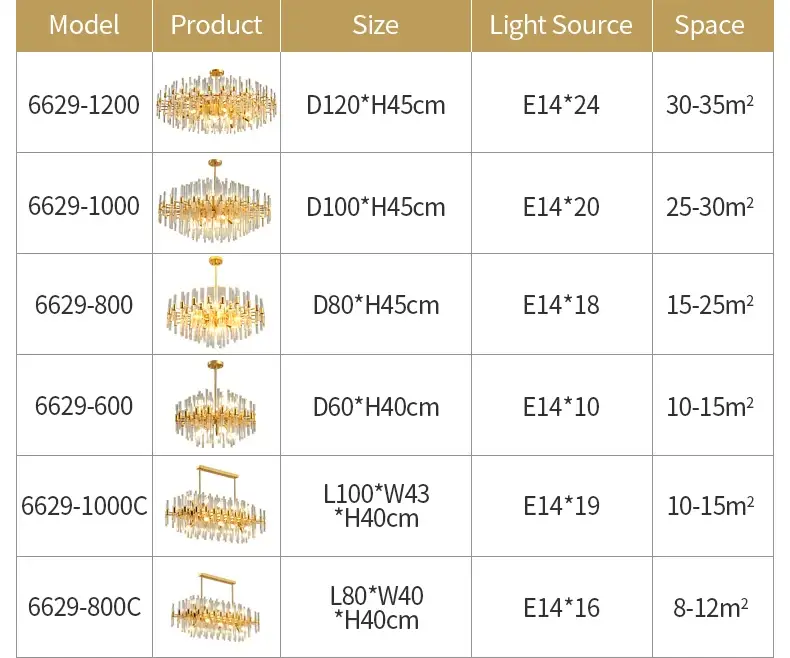The height and width of the screenshot is (658, 790).
Task: Click space value 30-35m²
Action: pos(710,105)
